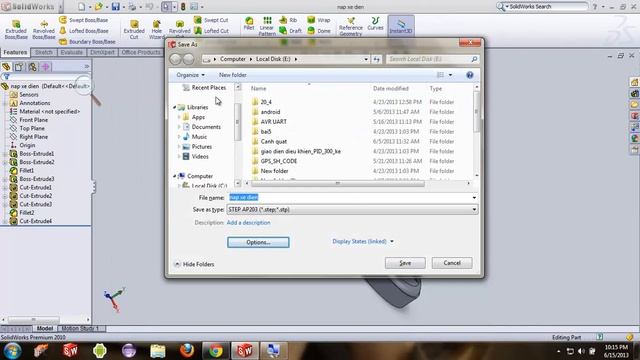Select folder GPS_SH_CODE

tap(279, 161)
